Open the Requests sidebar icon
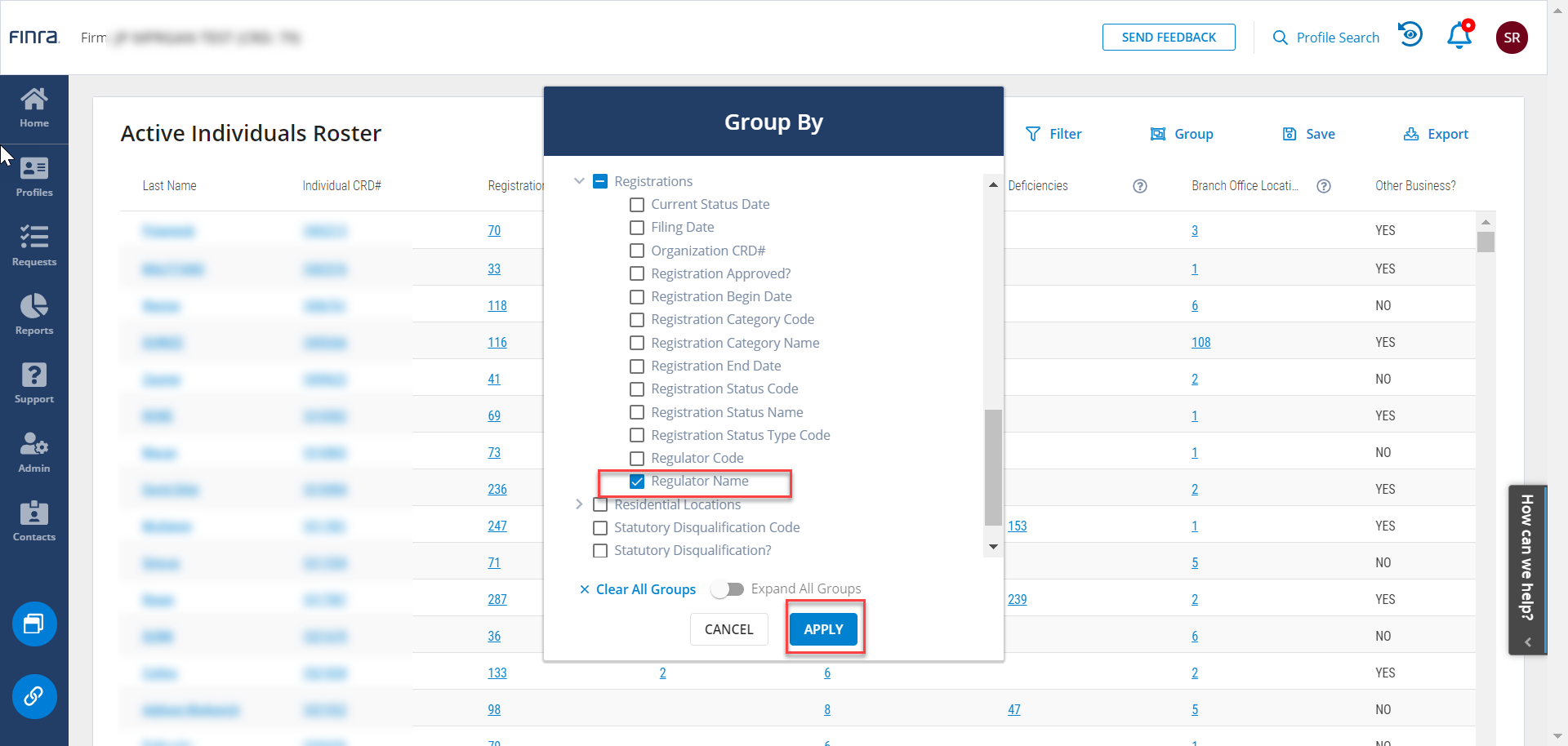This screenshot has width=1568, height=746. [34, 246]
